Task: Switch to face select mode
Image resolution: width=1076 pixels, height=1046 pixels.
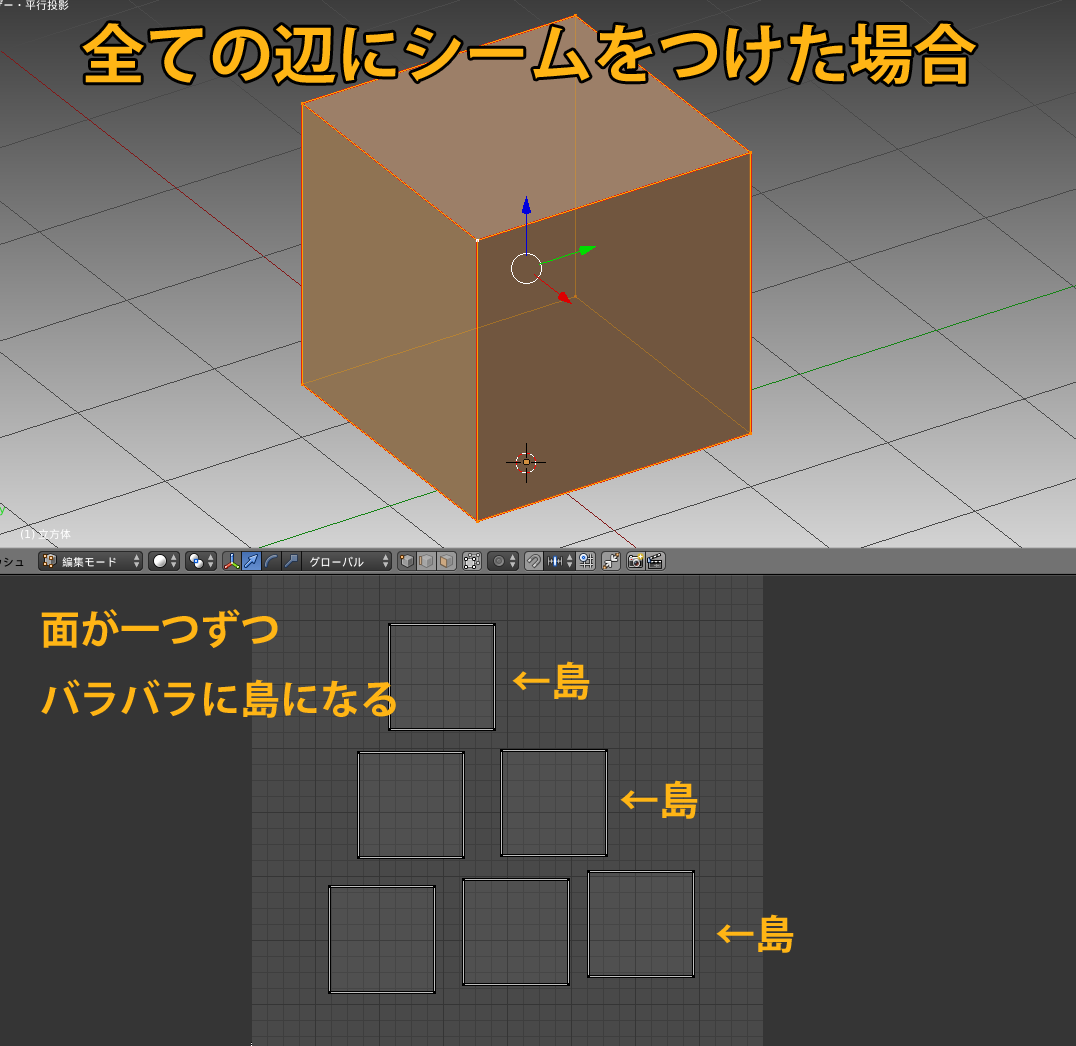Action: pos(444,560)
